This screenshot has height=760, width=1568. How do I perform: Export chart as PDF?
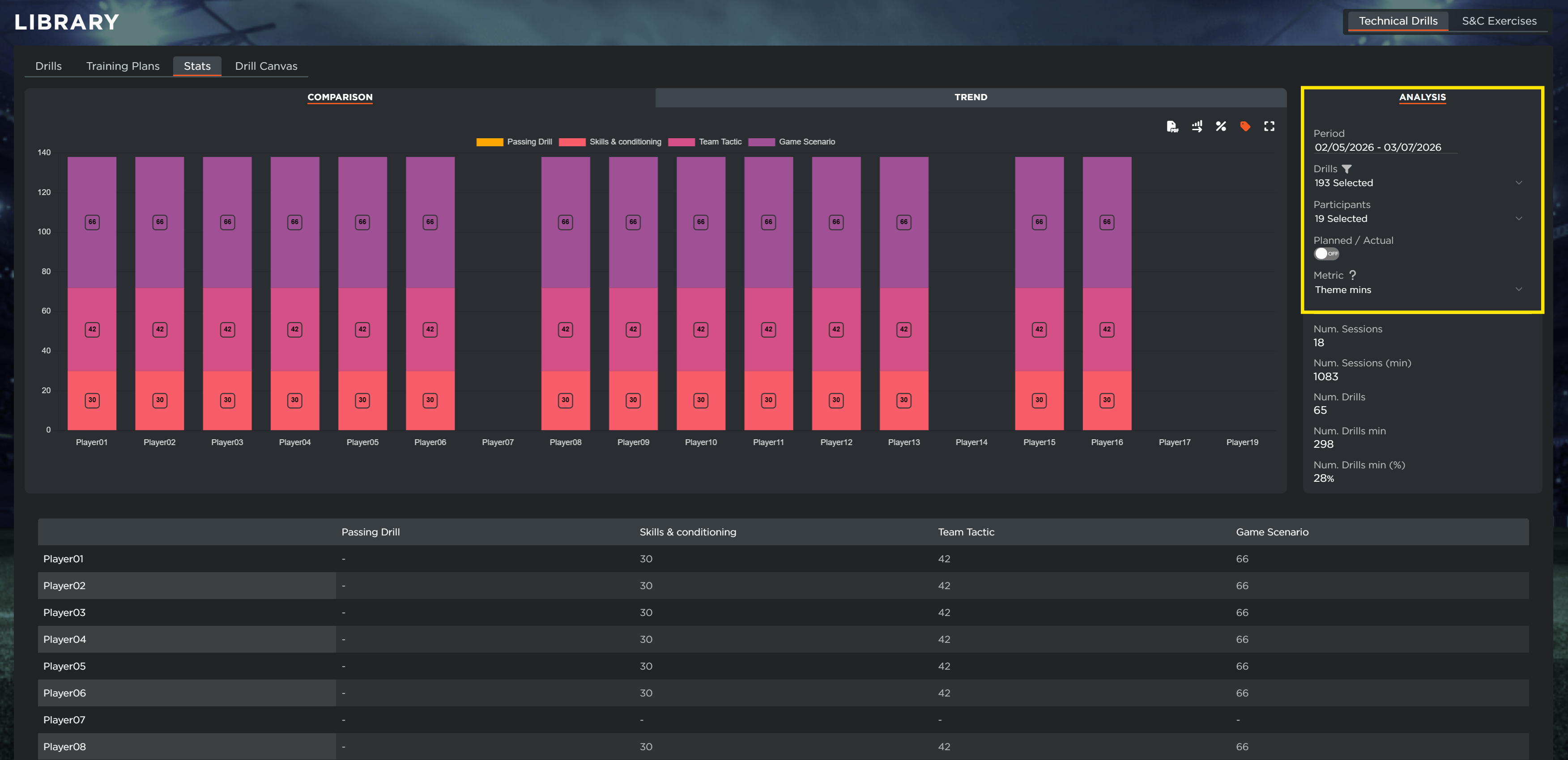click(1172, 127)
